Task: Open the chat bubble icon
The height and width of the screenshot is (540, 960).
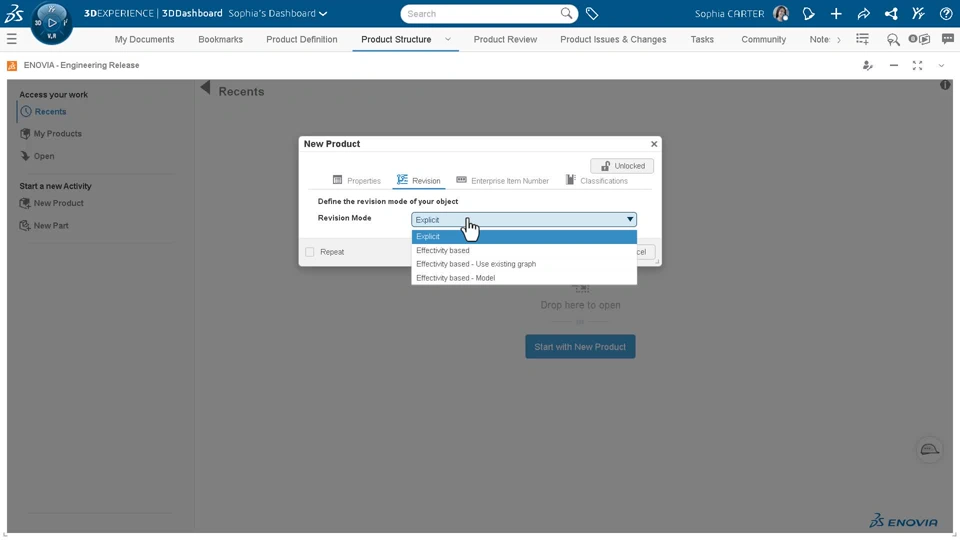Action: coord(948,39)
